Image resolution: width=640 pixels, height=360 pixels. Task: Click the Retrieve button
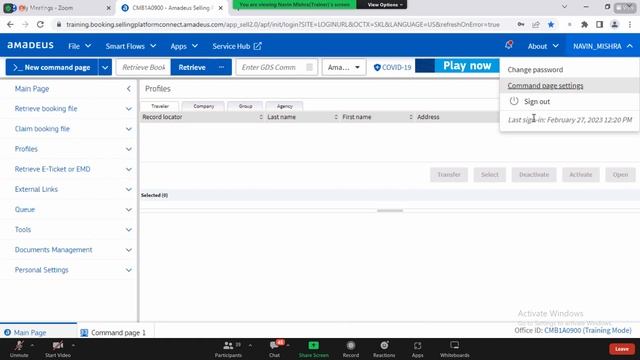192,67
